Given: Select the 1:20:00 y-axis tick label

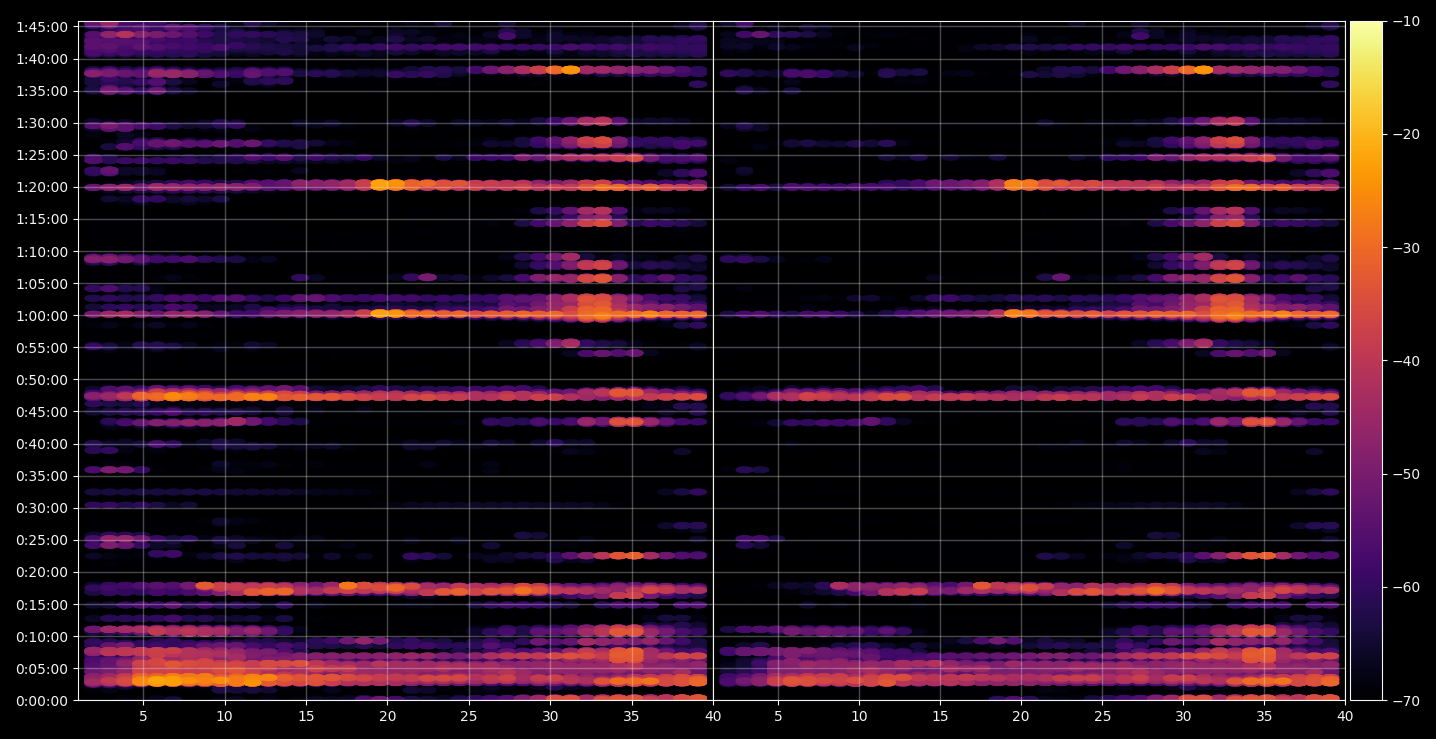Looking at the screenshot, I should pyautogui.click(x=41, y=187).
